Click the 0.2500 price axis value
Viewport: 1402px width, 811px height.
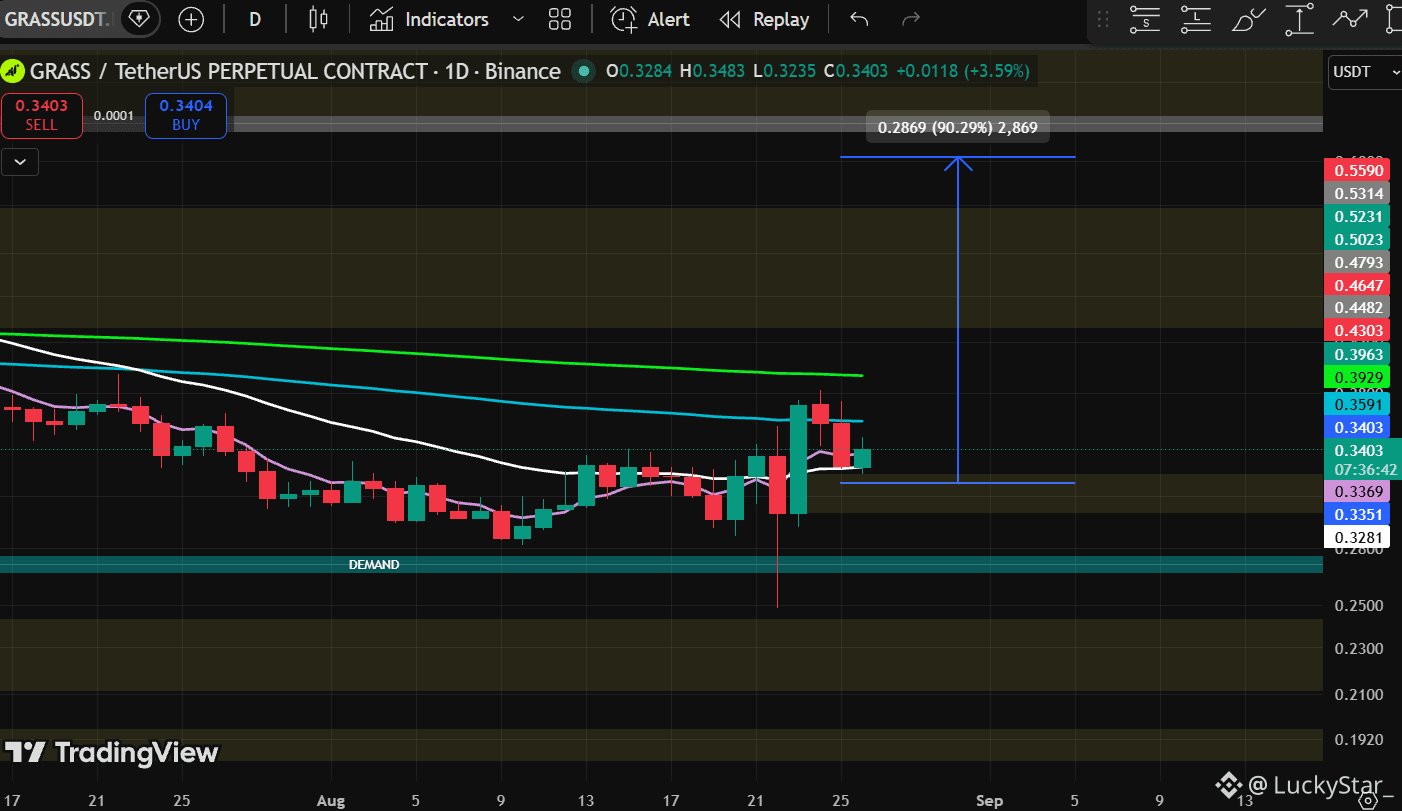click(1359, 606)
